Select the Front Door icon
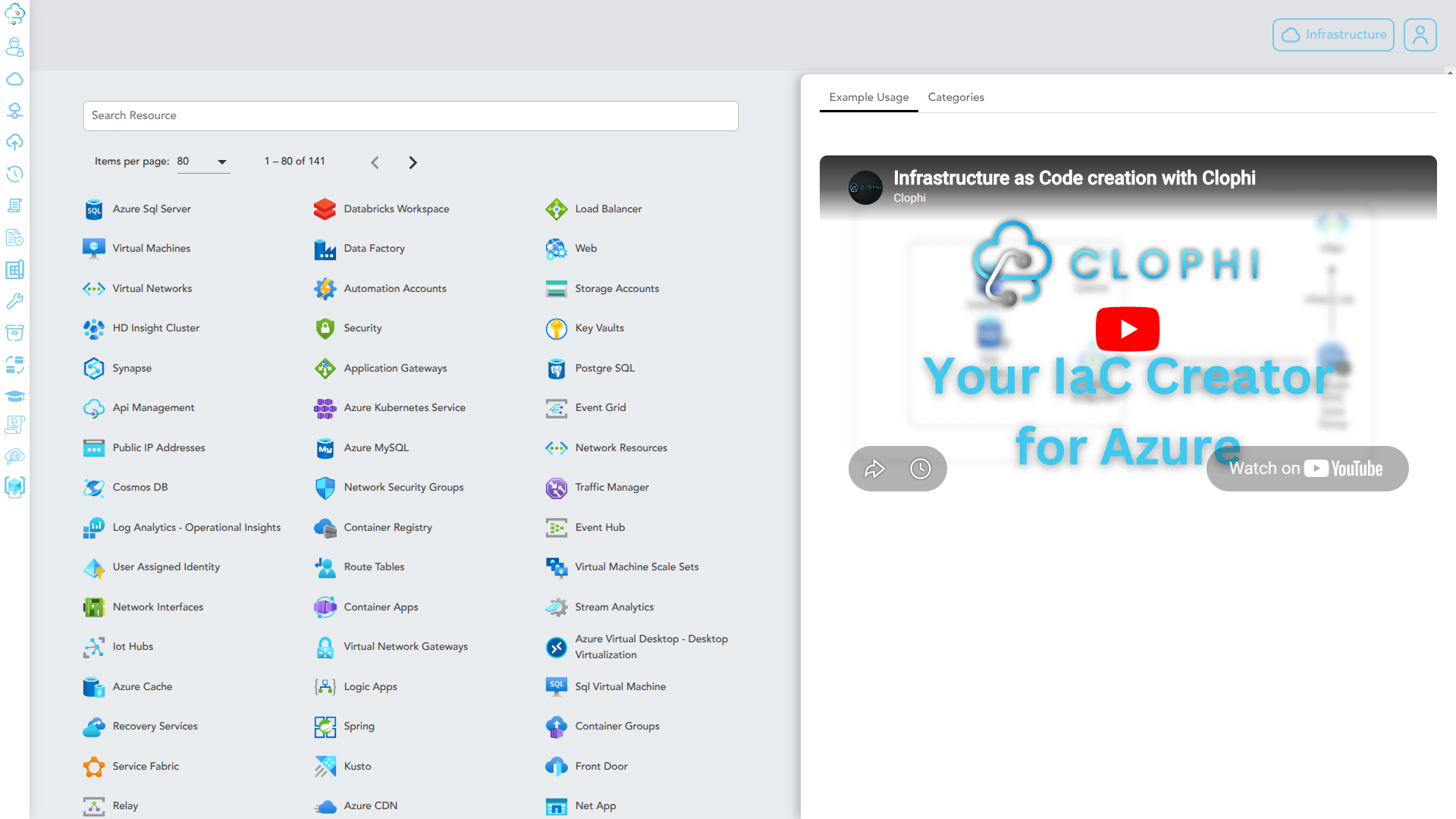This screenshot has width=1456, height=819. pos(557,767)
